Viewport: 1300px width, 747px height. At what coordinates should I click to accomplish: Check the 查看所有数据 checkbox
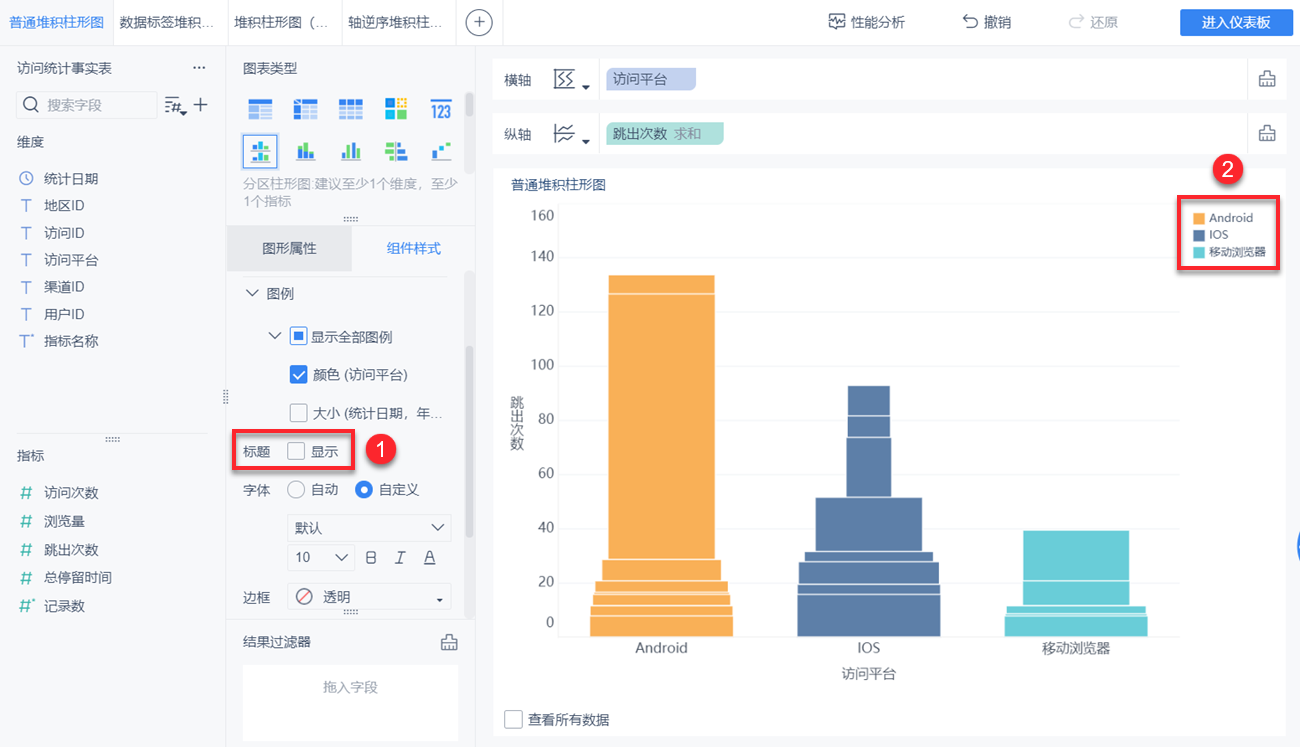[x=514, y=720]
